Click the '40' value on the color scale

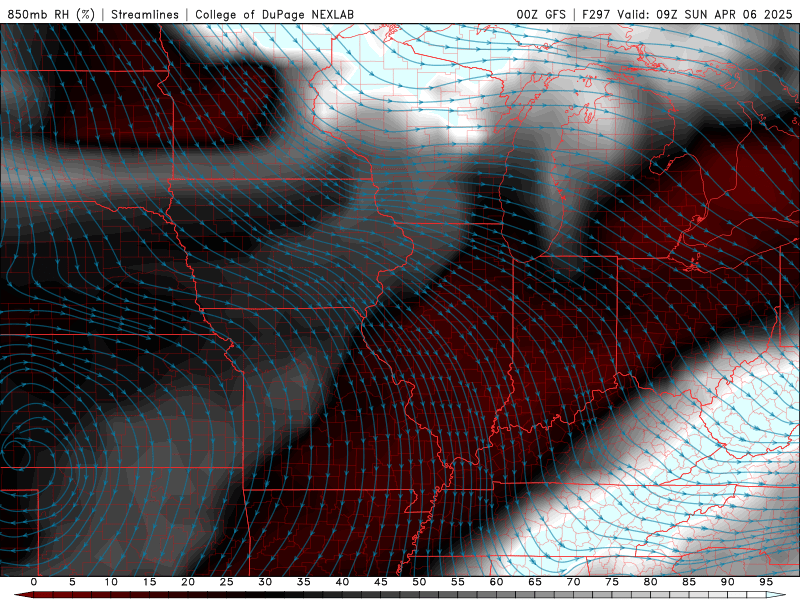(342, 582)
